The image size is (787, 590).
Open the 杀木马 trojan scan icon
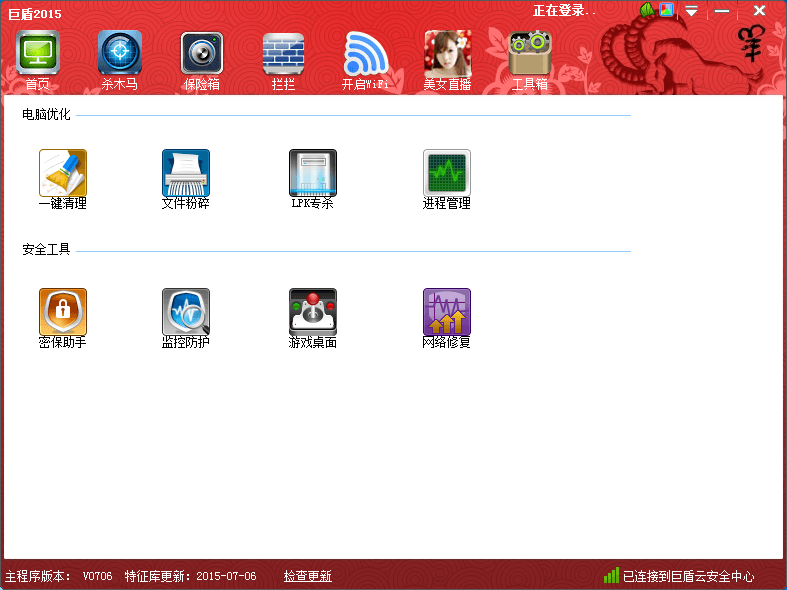pos(119,53)
